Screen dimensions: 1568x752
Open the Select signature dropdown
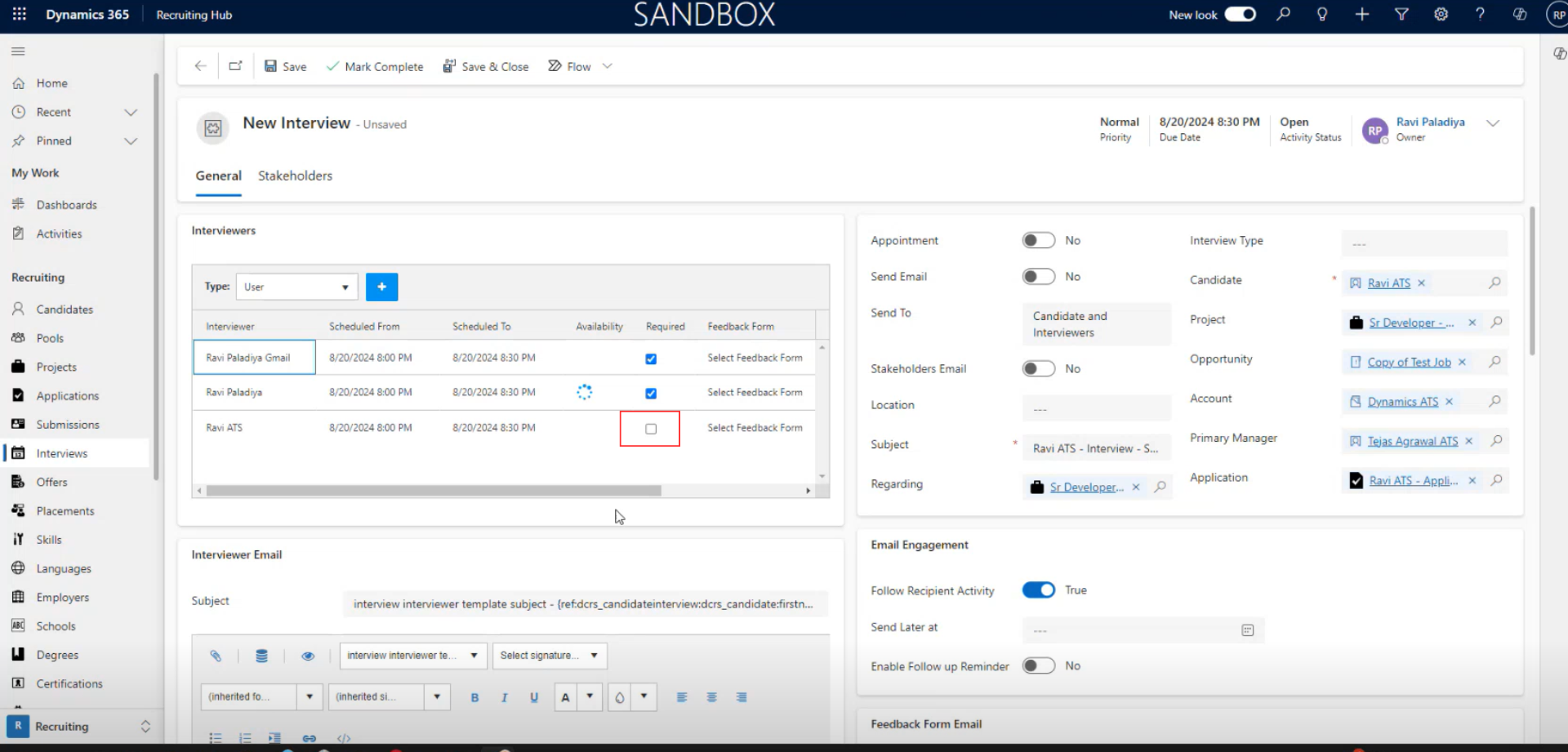(x=550, y=656)
